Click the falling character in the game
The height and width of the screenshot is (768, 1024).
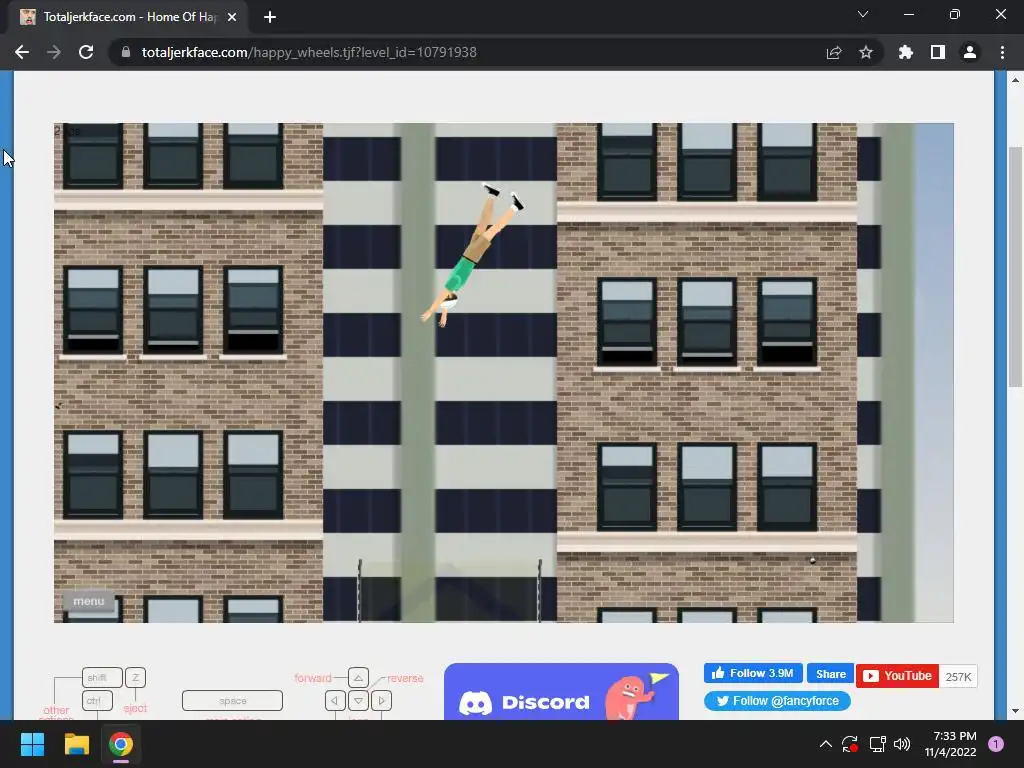click(472, 253)
